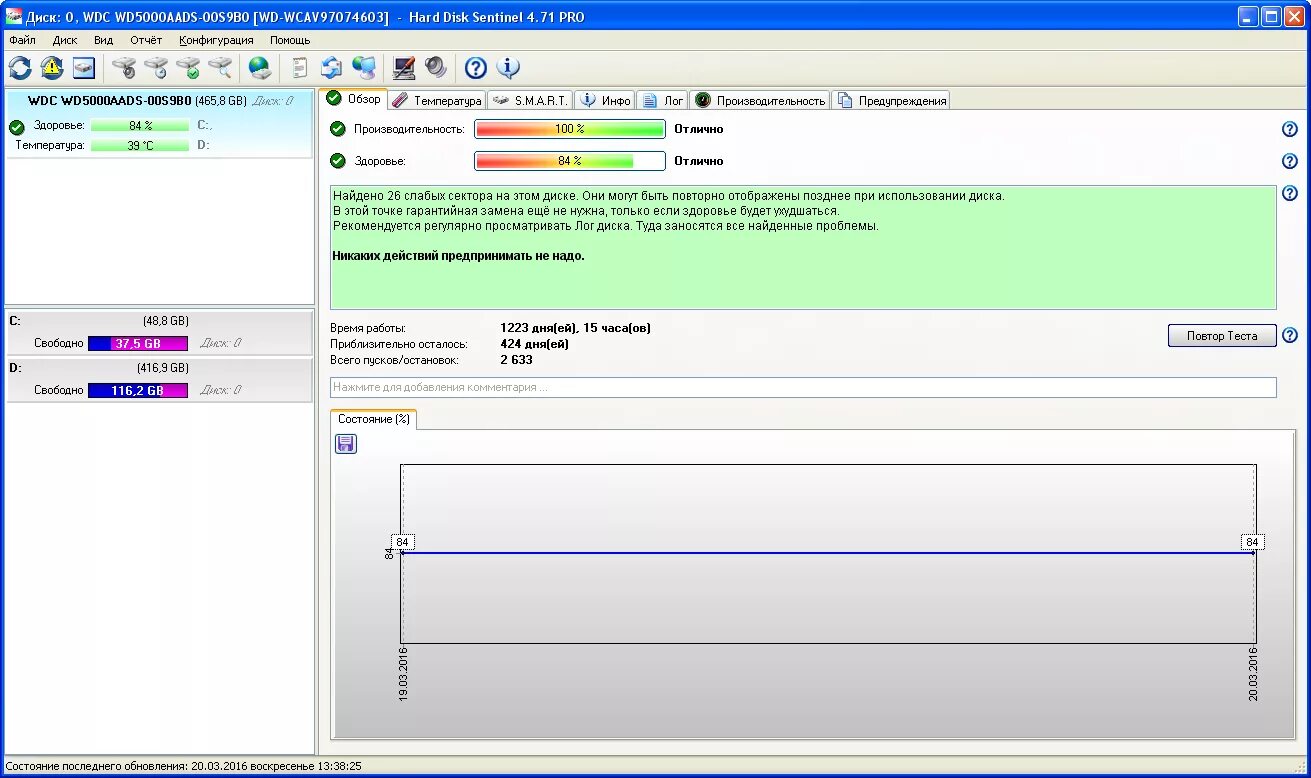Image resolution: width=1311 pixels, height=778 pixels.
Task: Click the Повтор Теста button
Action: pos(1222,335)
